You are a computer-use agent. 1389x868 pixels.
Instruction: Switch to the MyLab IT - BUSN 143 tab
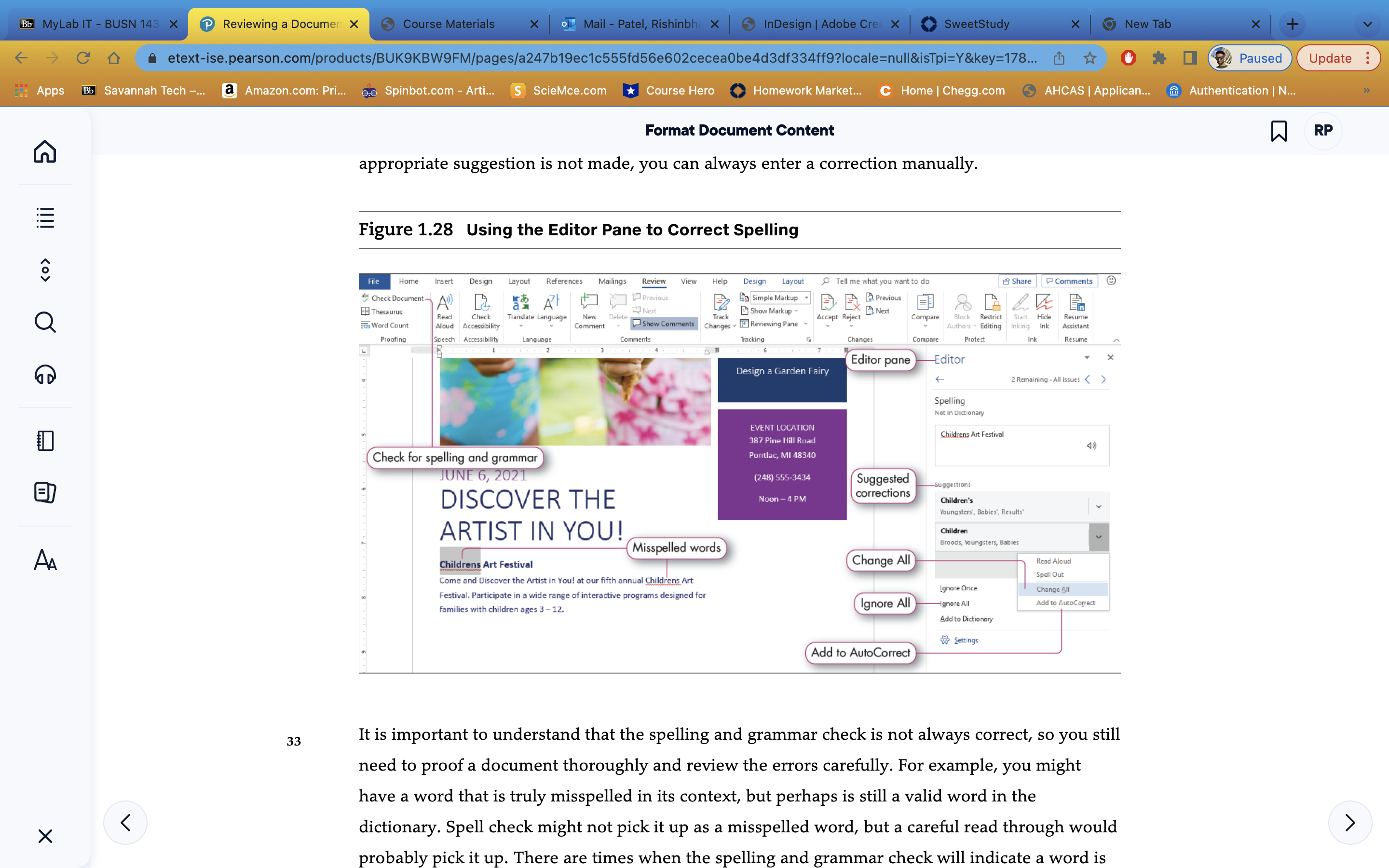click(99, 24)
